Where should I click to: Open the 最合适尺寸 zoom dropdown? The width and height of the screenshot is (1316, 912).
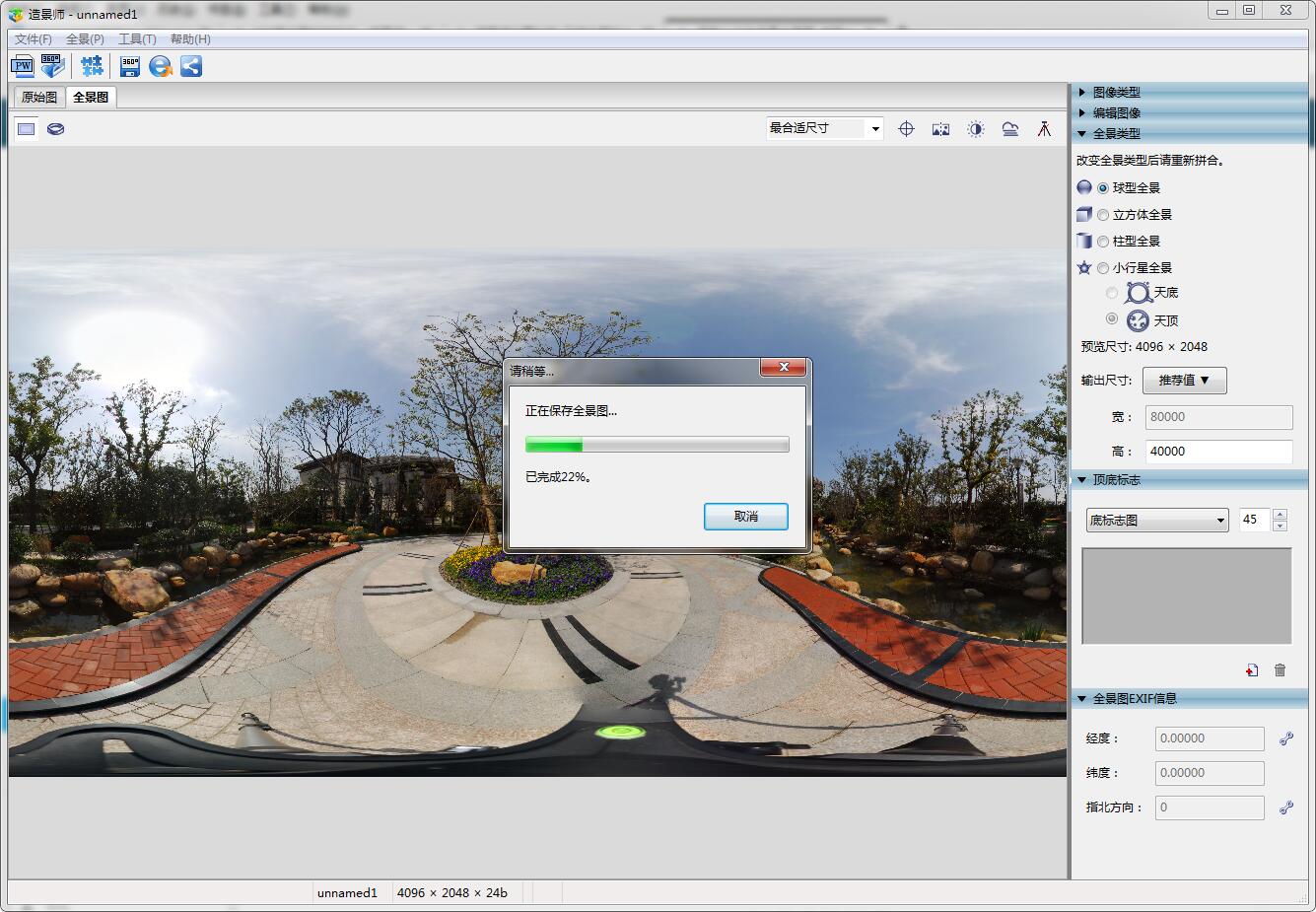(824, 128)
